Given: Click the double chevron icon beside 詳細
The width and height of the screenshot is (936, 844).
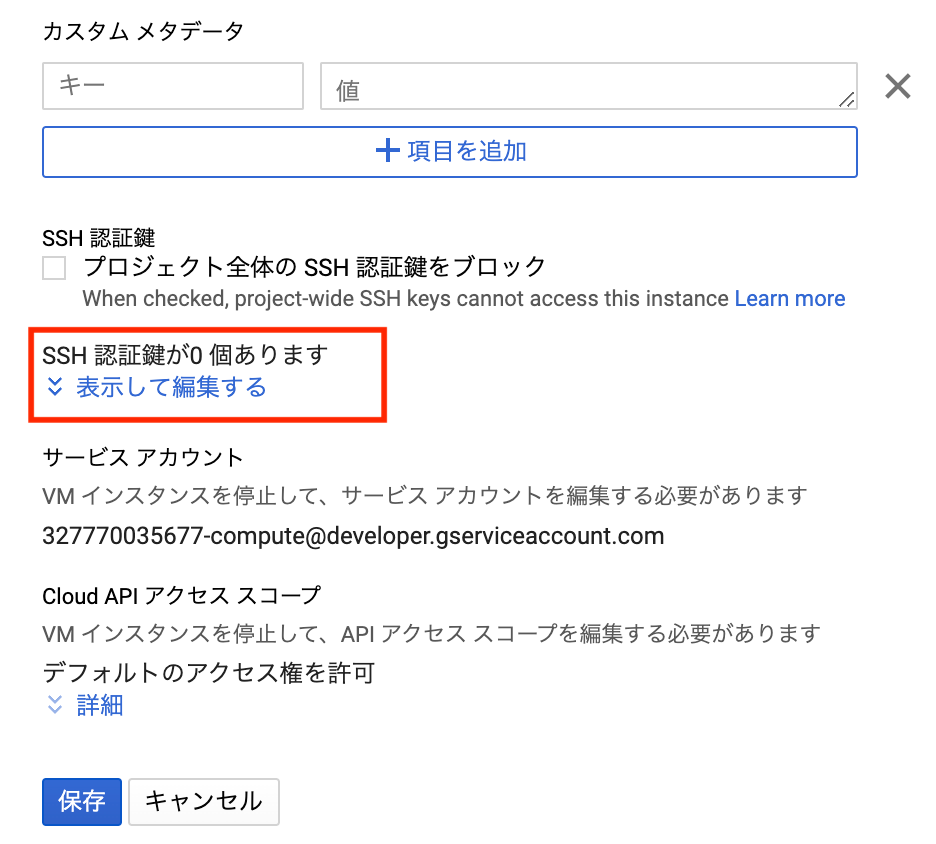Looking at the screenshot, I should (55, 705).
